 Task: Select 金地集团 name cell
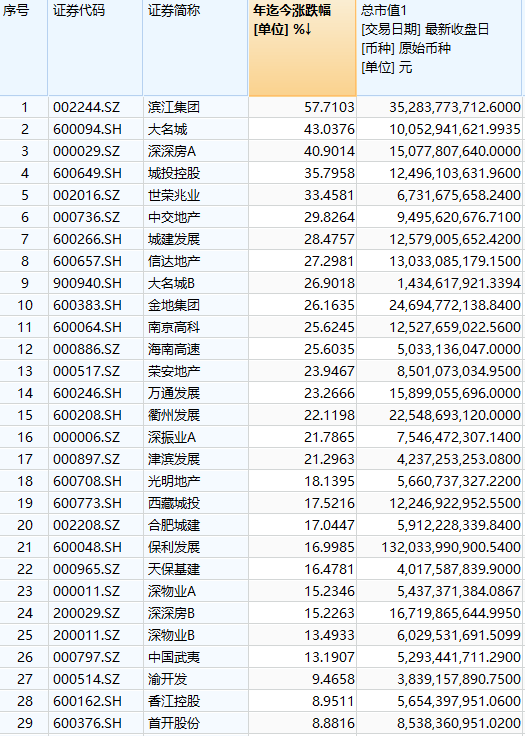click(x=195, y=305)
